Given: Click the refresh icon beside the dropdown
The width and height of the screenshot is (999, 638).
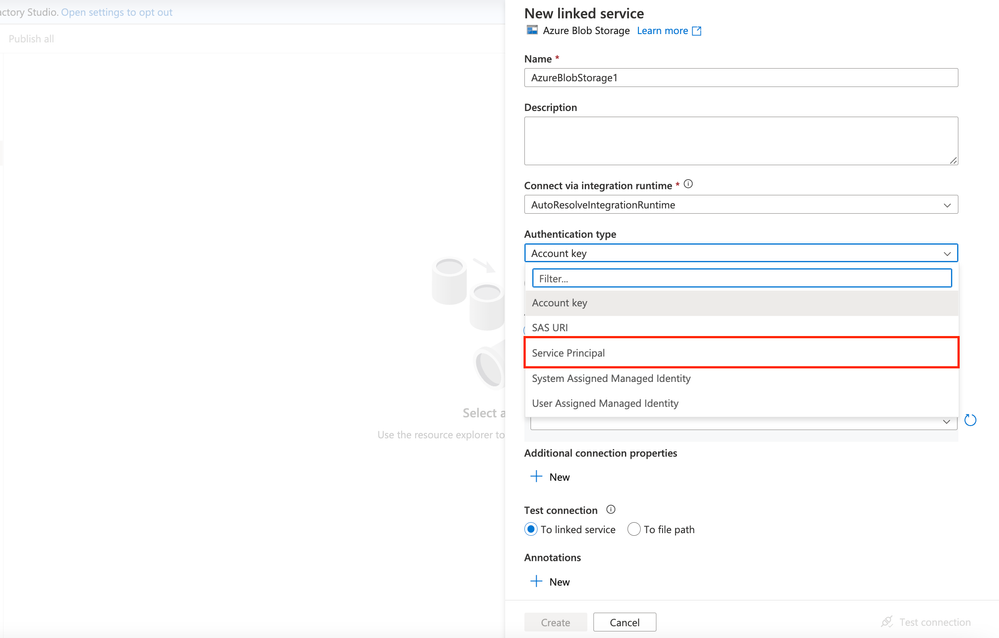Looking at the screenshot, I should (970, 420).
